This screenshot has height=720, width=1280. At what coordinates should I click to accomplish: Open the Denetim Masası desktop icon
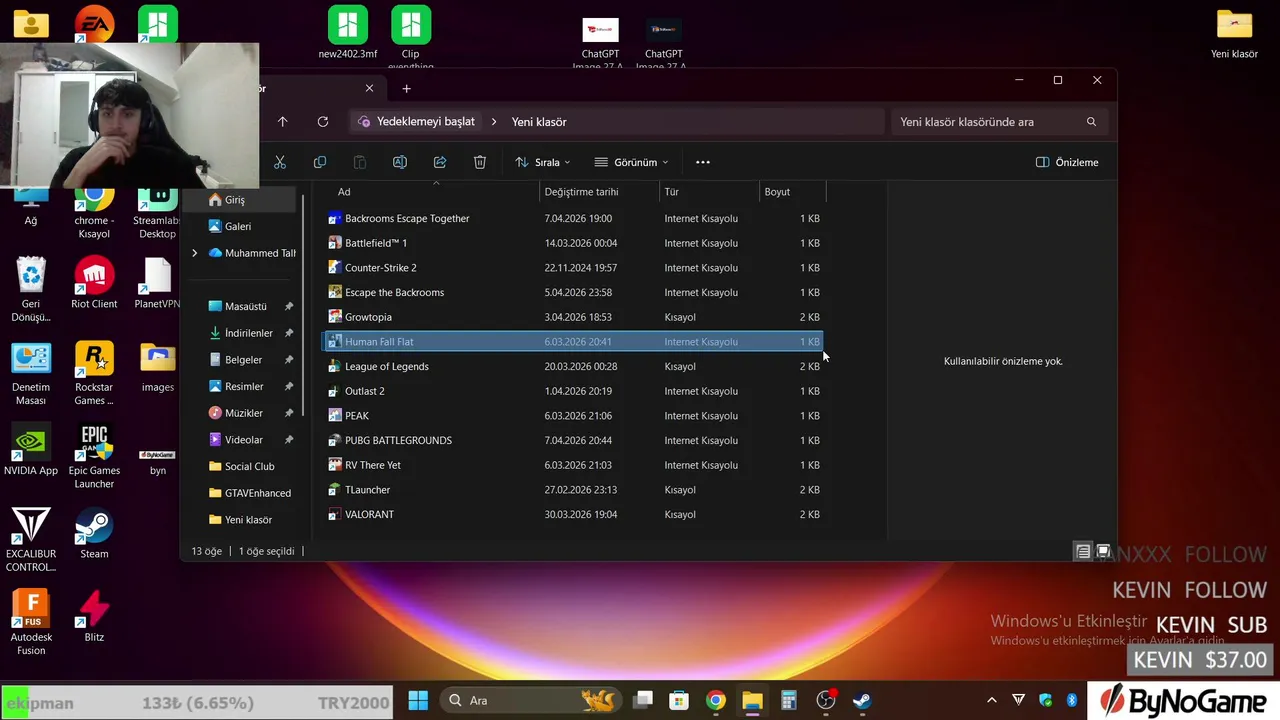[x=31, y=374]
